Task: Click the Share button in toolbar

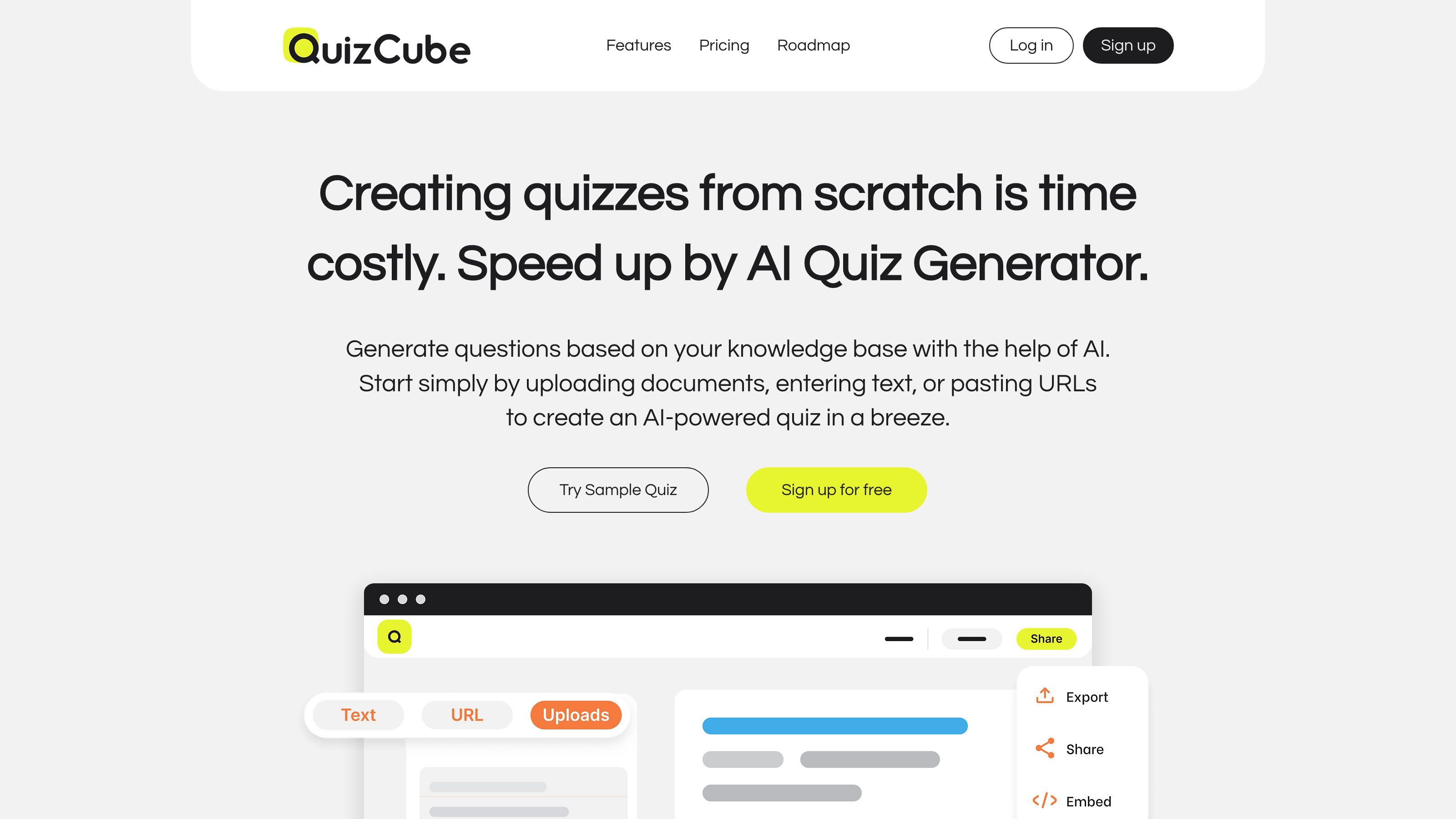Action: 1046,638
